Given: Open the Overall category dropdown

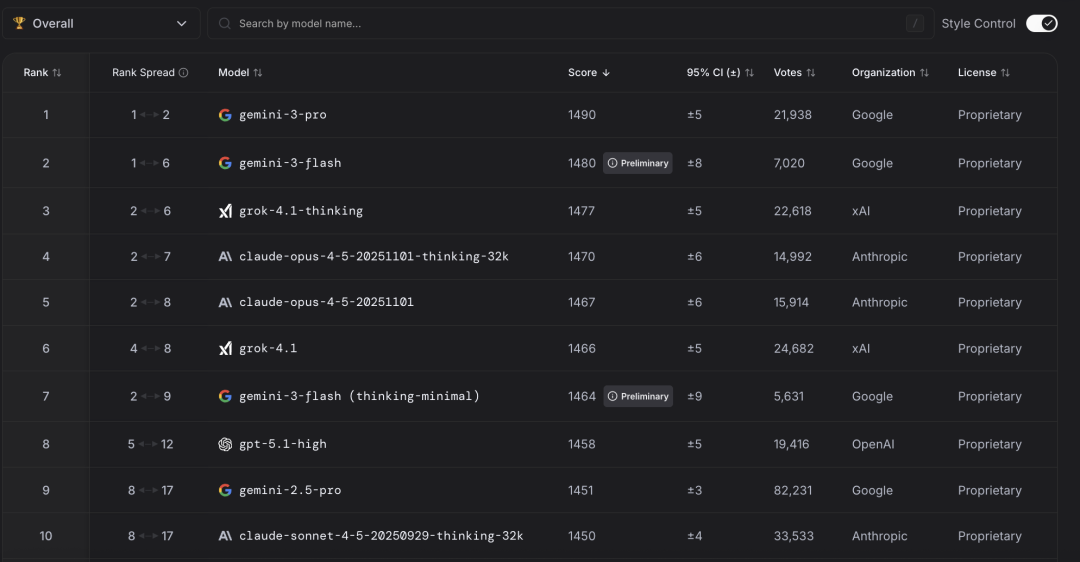Looking at the screenshot, I should point(101,23).
